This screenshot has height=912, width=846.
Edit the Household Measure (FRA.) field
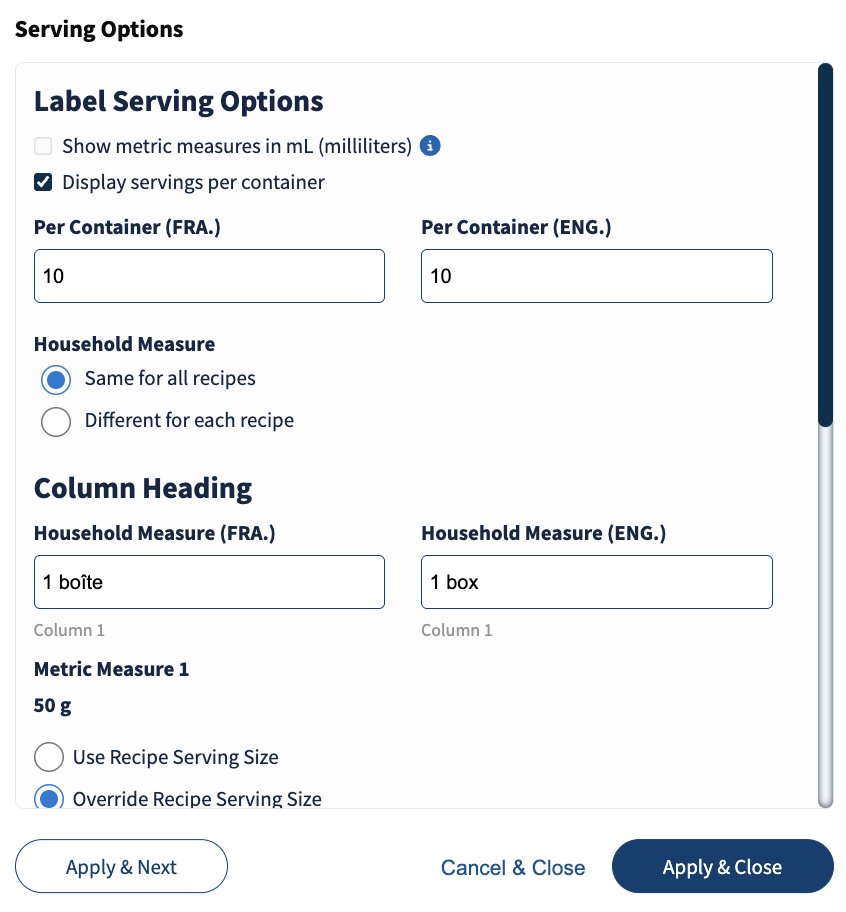209,582
